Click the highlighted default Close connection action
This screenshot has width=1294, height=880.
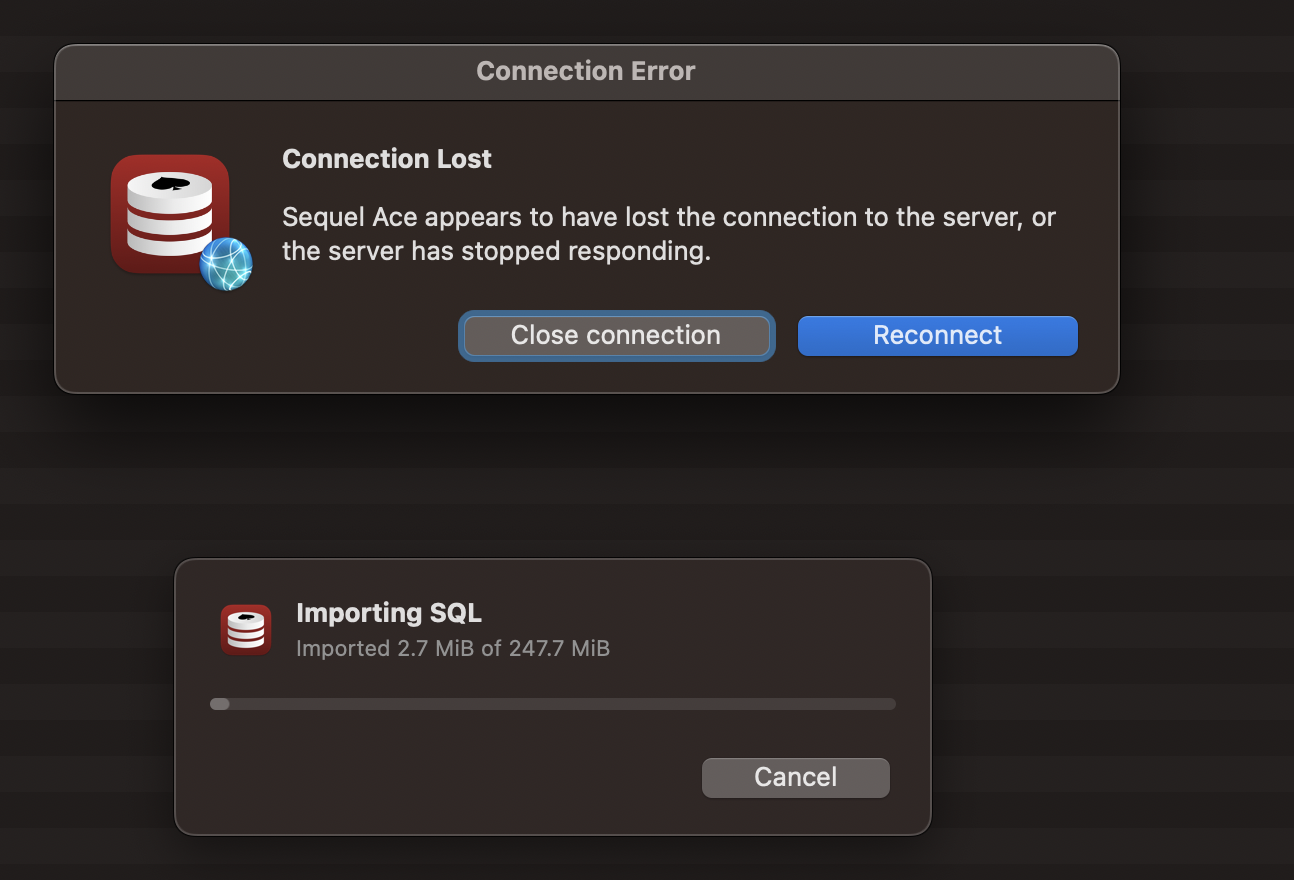[x=616, y=335]
